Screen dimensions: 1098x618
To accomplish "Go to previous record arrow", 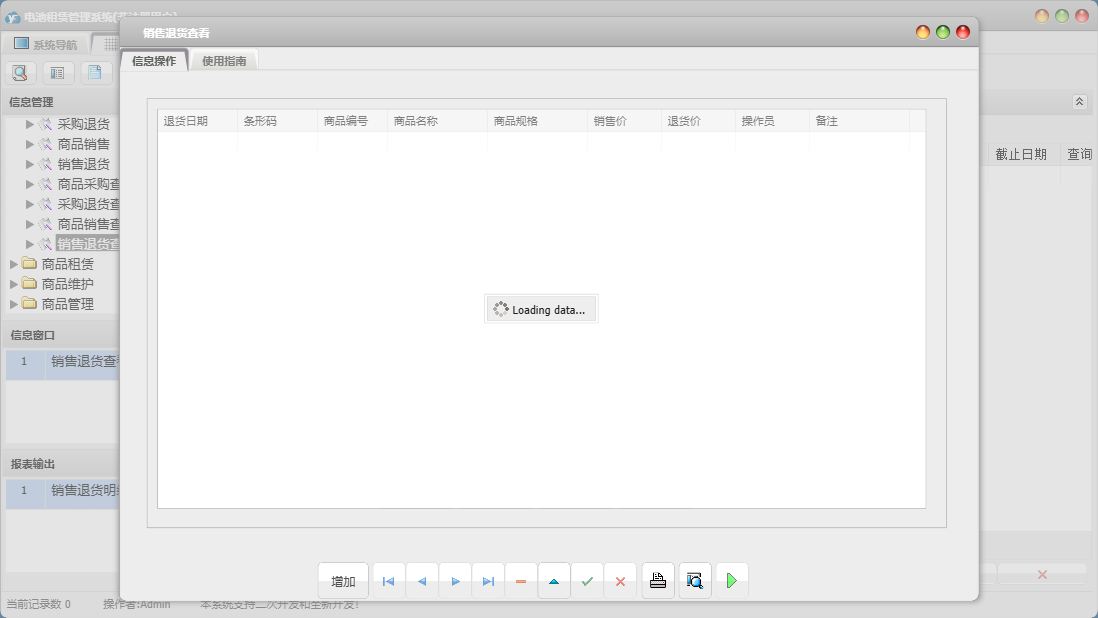I will pos(422,581).
